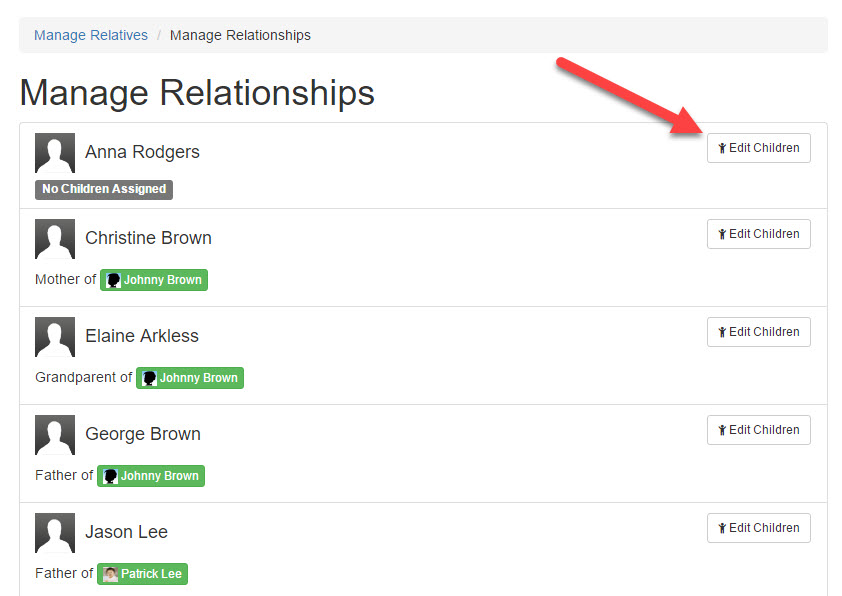The width and height of the screenshot is (842, 596).
Task: Go to Manage Relatives breadcrumb link
Action: pos(91,35)
